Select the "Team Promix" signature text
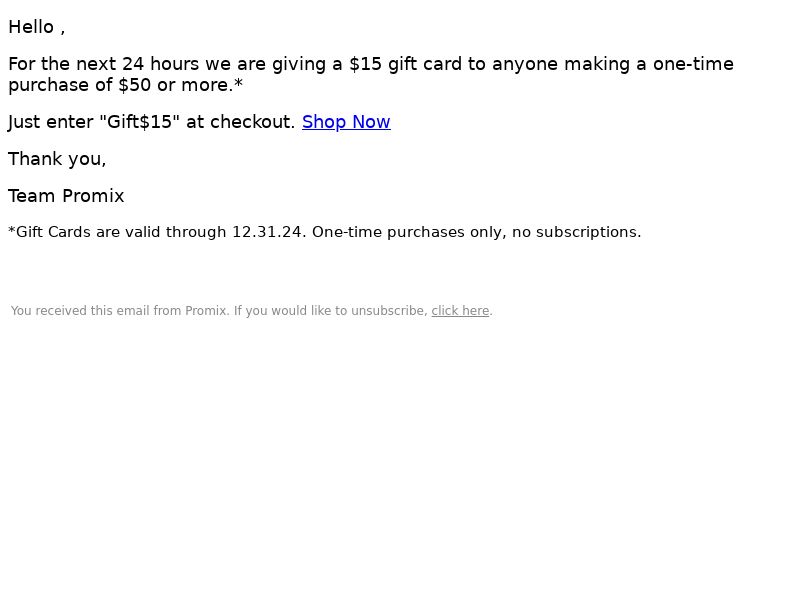Viewport: 800px width, 600px height. tap(66, 196)
